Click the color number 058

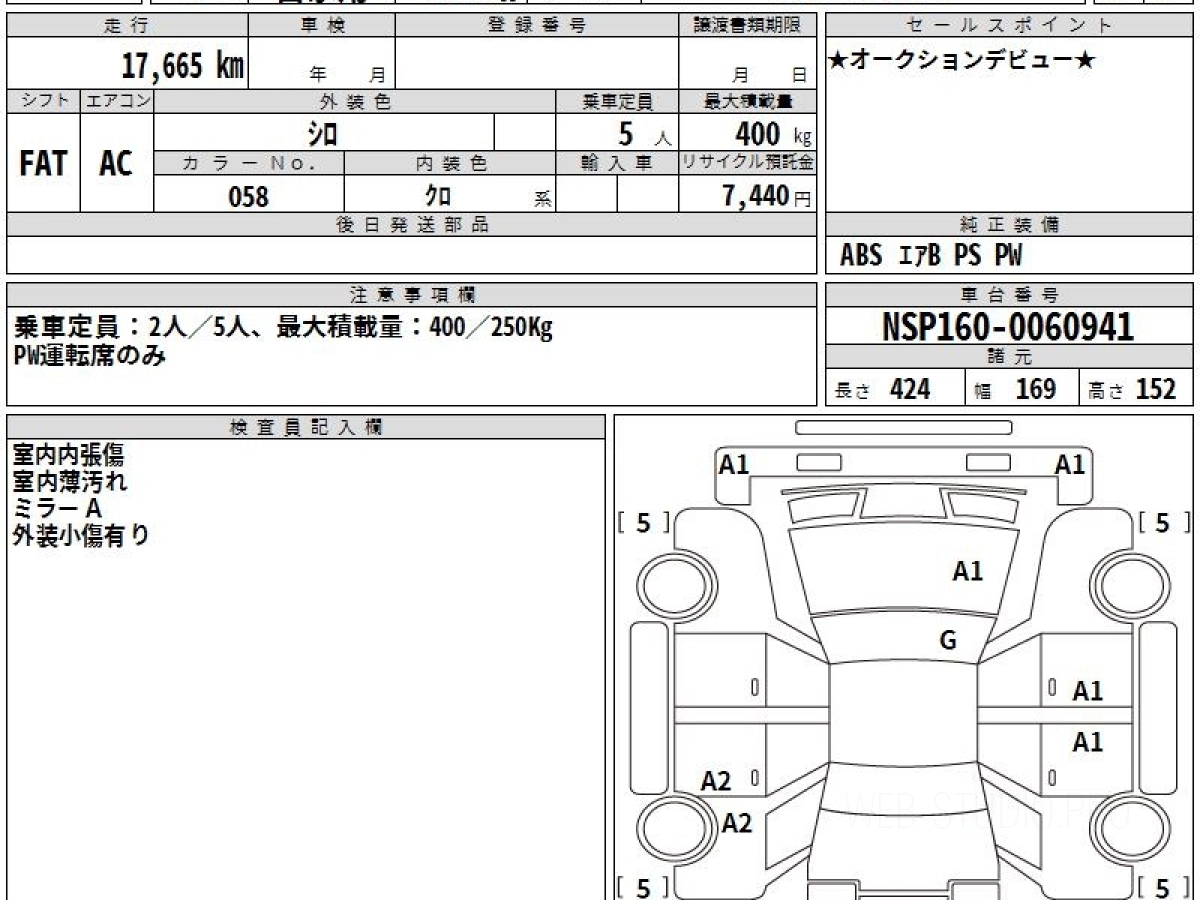[249, 196]
